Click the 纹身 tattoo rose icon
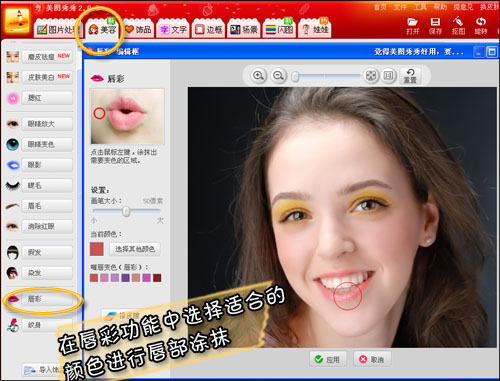 (13, 325)
